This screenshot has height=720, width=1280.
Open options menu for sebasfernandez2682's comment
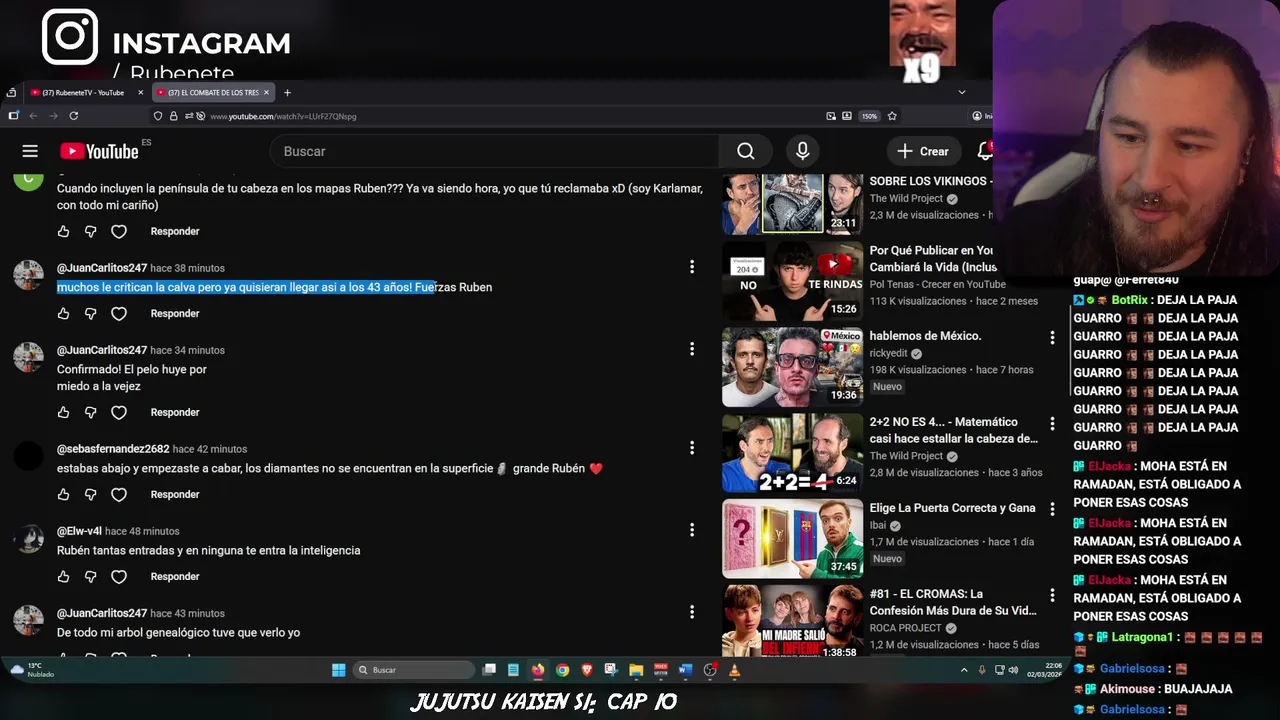point(691,448)
